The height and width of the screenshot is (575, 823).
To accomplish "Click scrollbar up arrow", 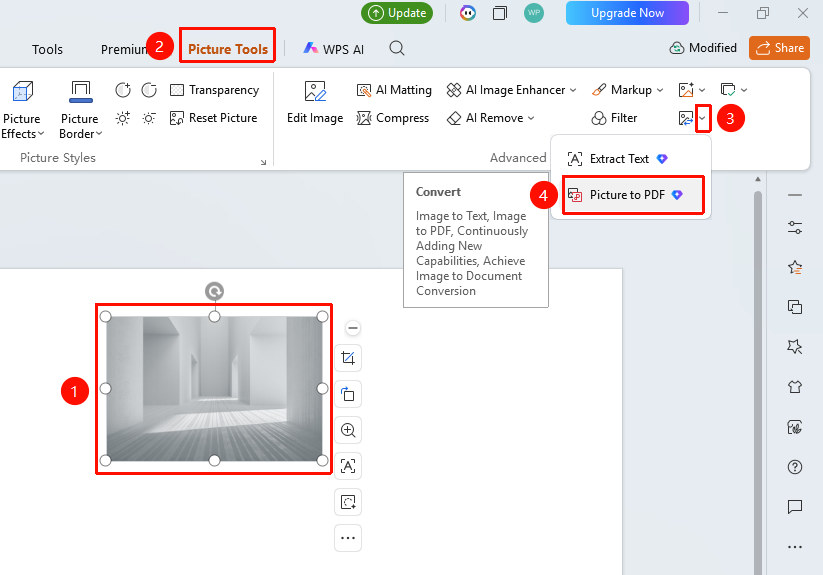I will pos(758,179).
